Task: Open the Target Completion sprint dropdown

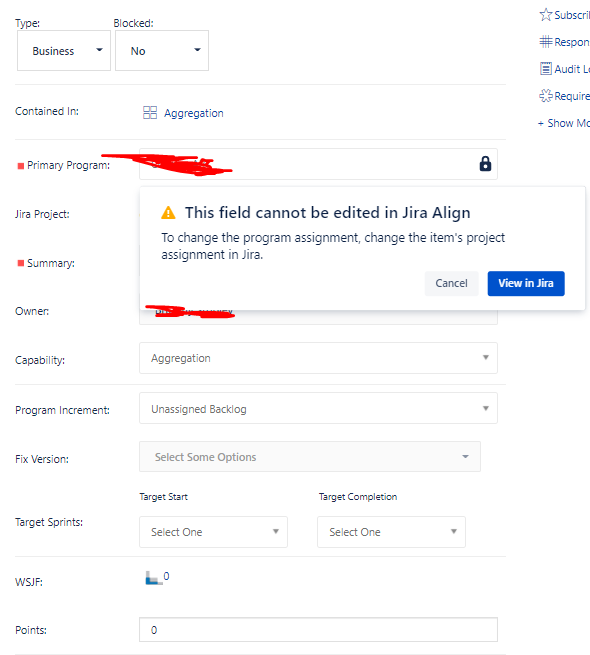Action: tap(392, 532)
